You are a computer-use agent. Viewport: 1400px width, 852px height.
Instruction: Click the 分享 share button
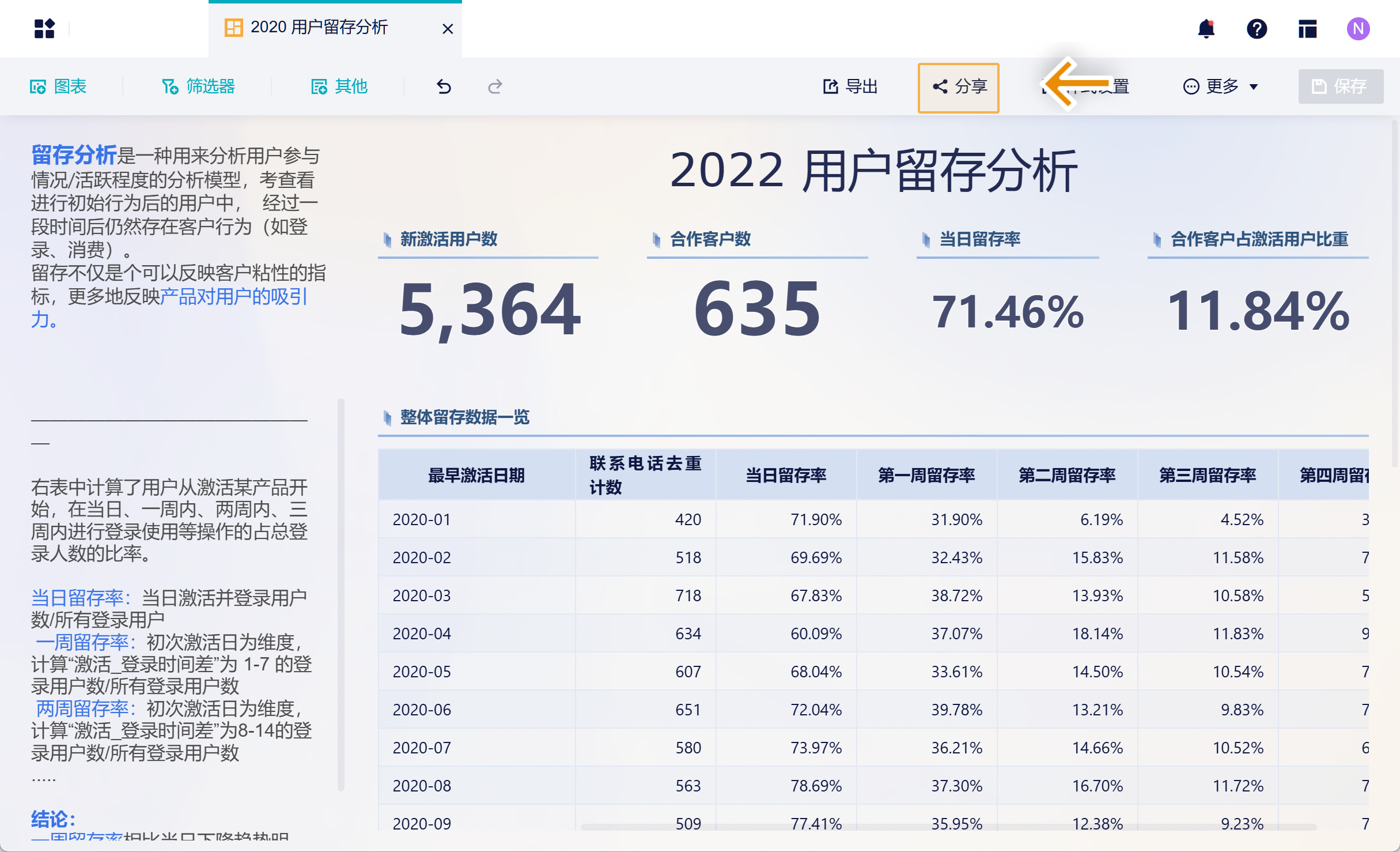tap(959, 87)
